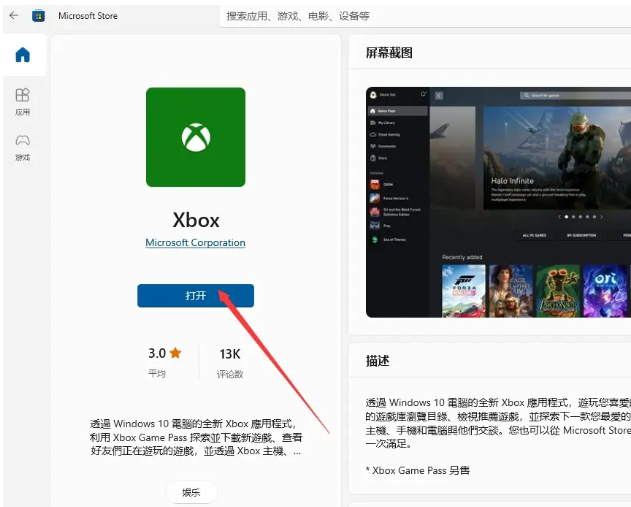631x507 pixels.
Task: Click the Microsoft Store logo icon
Action: pyautogui.click(x=38, y=16)
